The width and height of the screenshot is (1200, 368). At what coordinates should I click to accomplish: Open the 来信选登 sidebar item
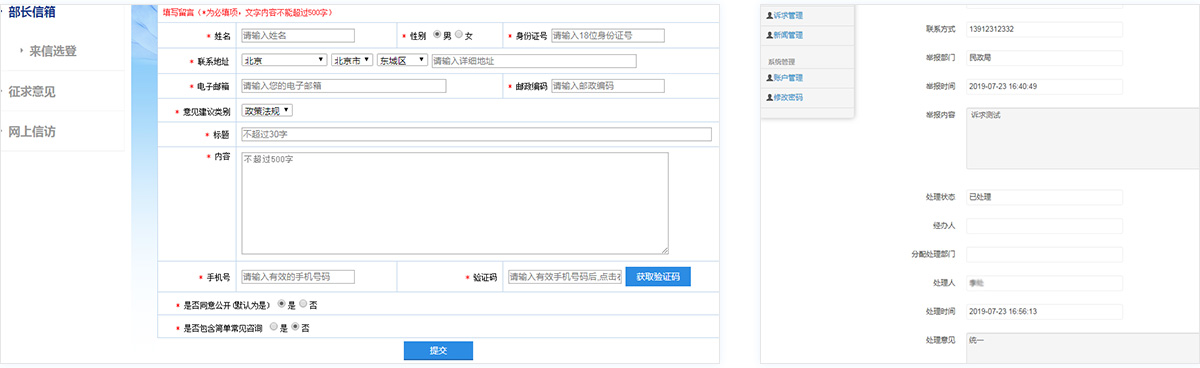coord(53,50)
